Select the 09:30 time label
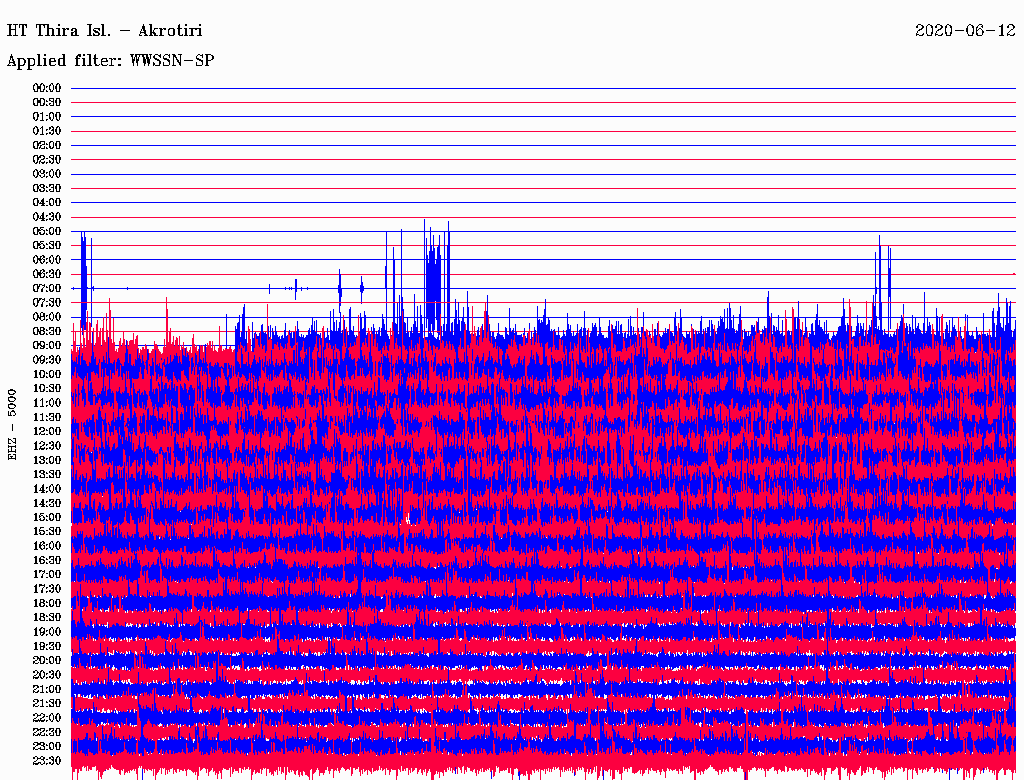This screenshot has width=1024, height=780. [47, 360]
